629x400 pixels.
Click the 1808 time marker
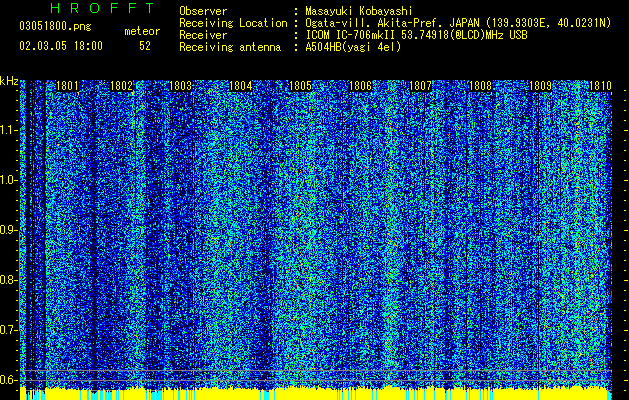pyautogui.click(x=481, y=86)
